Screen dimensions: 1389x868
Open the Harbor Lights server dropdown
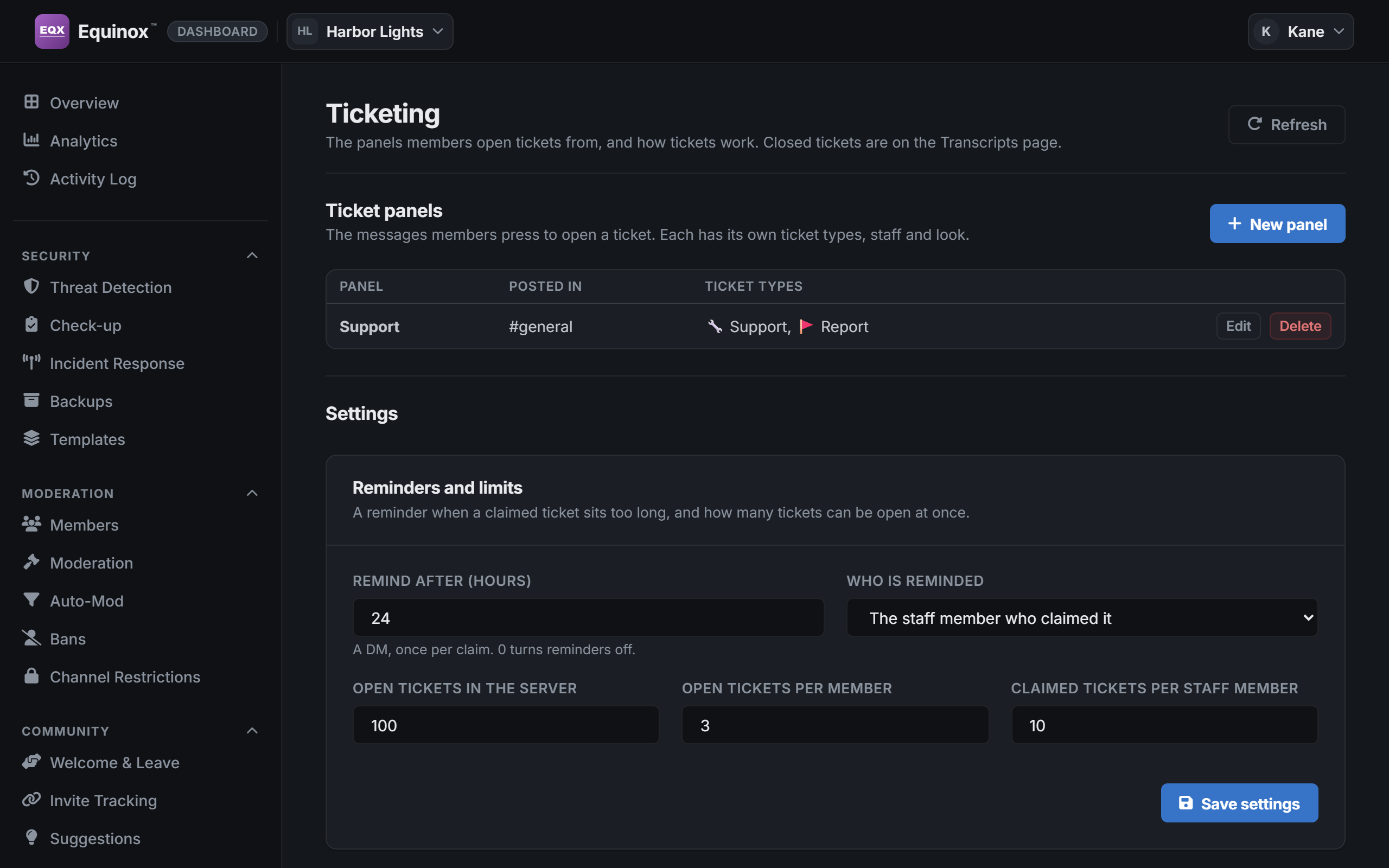[x=369, y=31]
